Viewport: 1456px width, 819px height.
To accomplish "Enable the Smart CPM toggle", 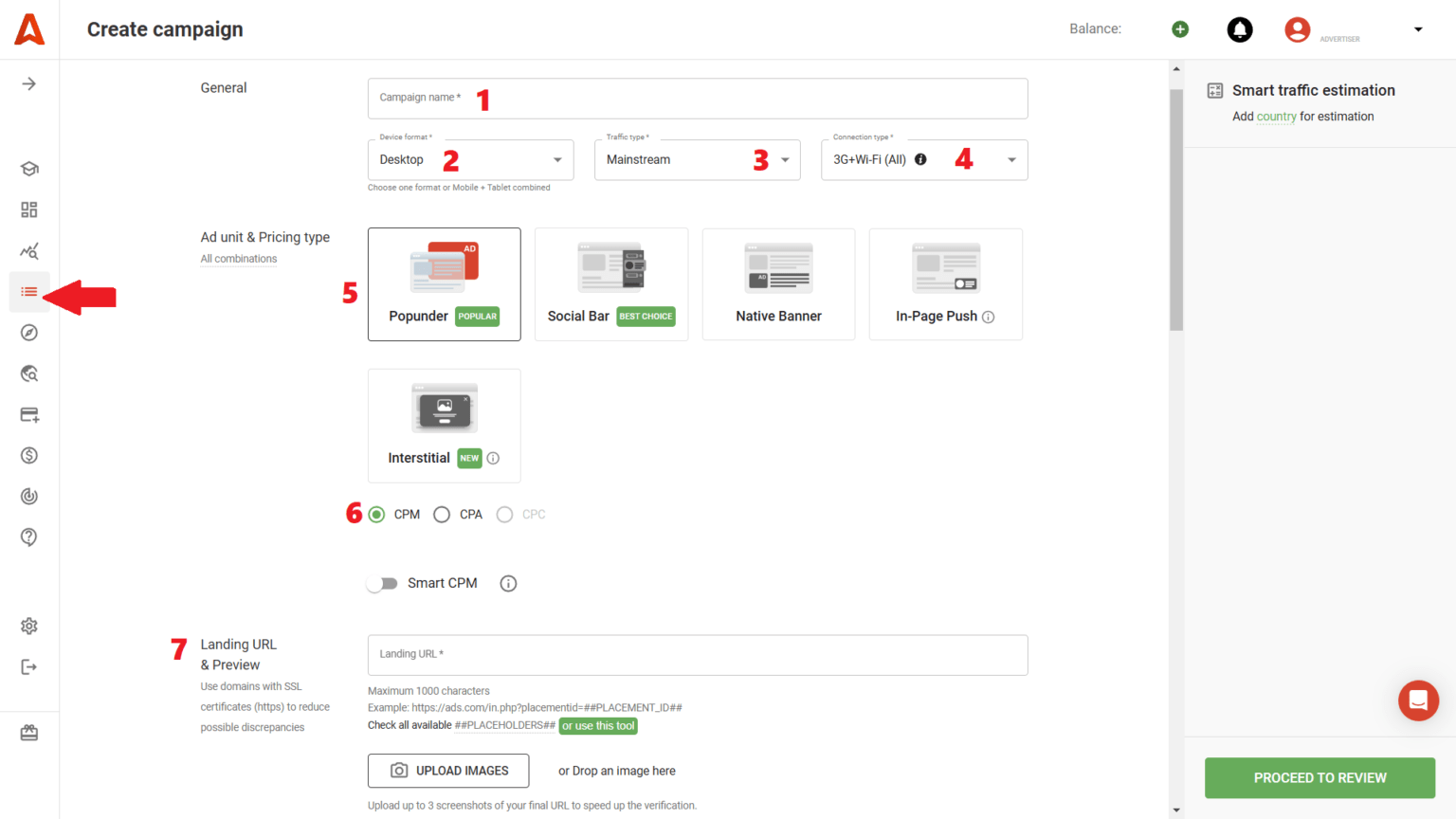I will click(x=383, y=583).
